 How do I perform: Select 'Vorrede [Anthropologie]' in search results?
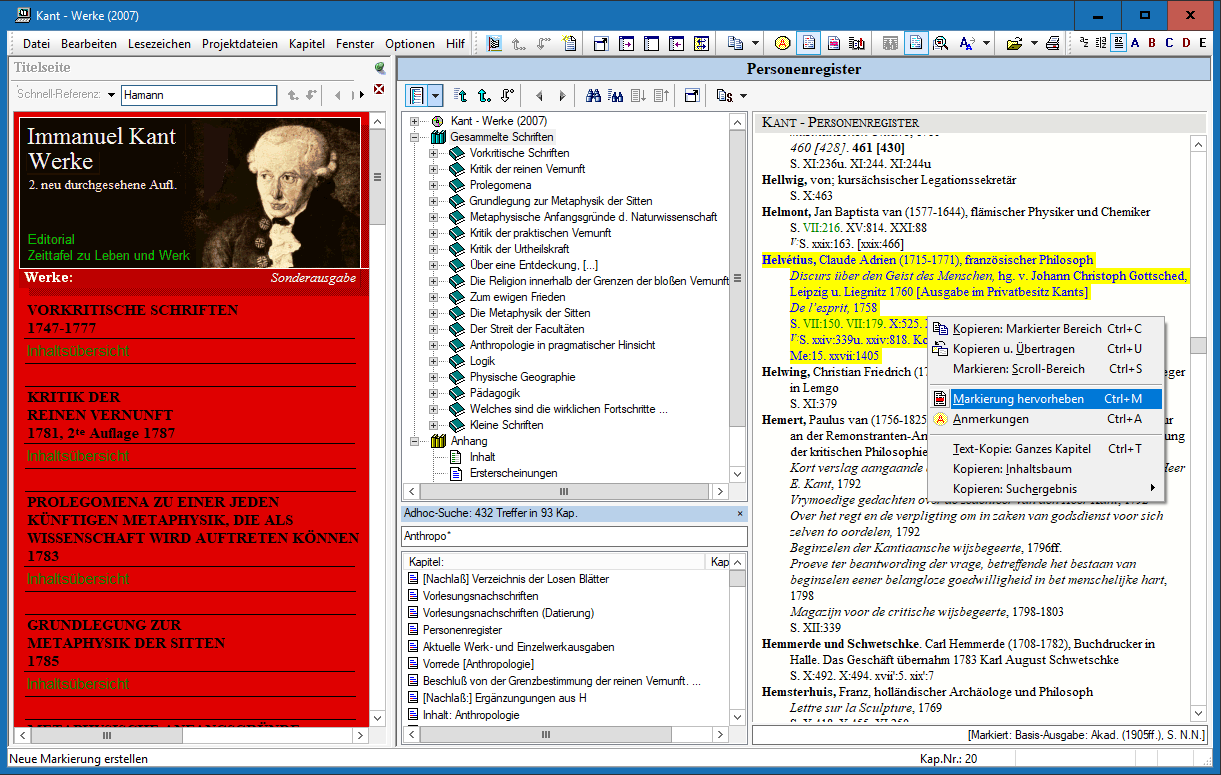(x=478, y=664)
